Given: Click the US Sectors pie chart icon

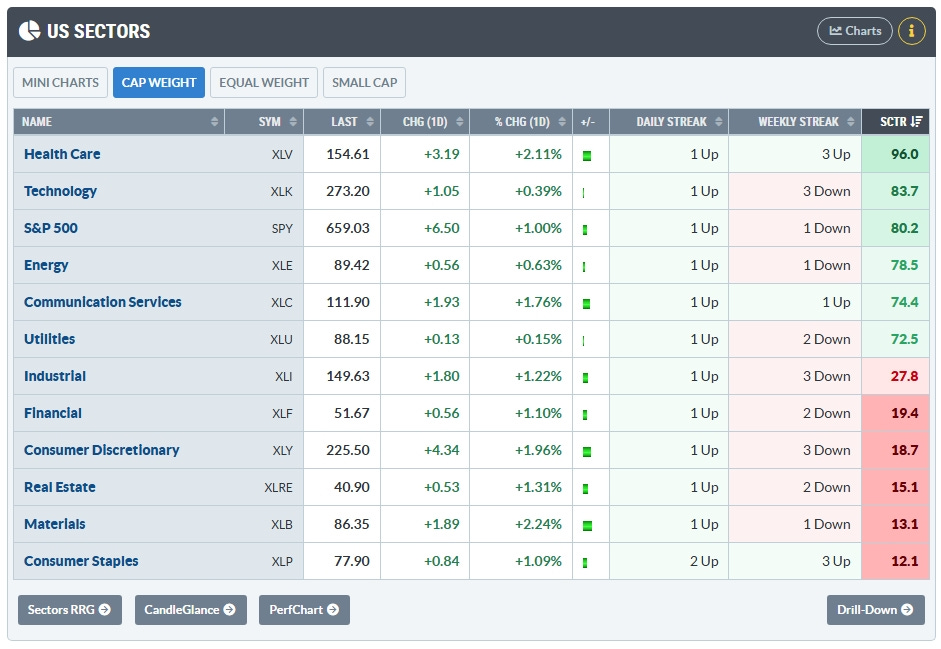Looking at the screenshot, I should coord(29,31).
